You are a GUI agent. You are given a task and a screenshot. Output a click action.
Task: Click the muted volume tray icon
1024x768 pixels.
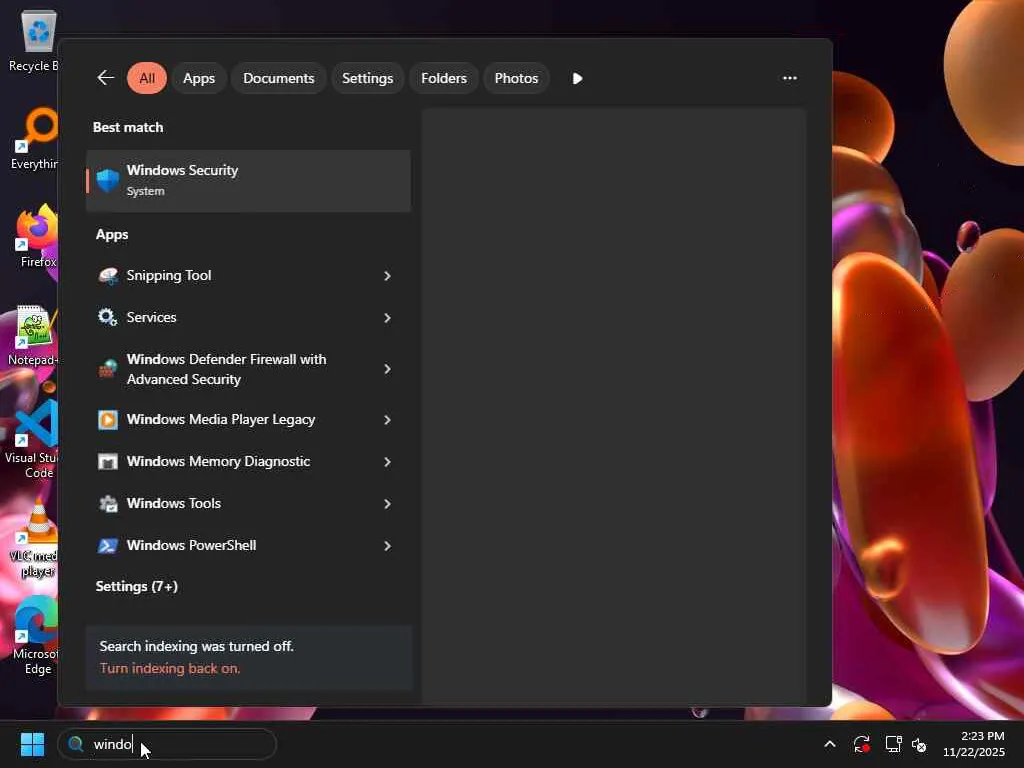coord(920,744)
